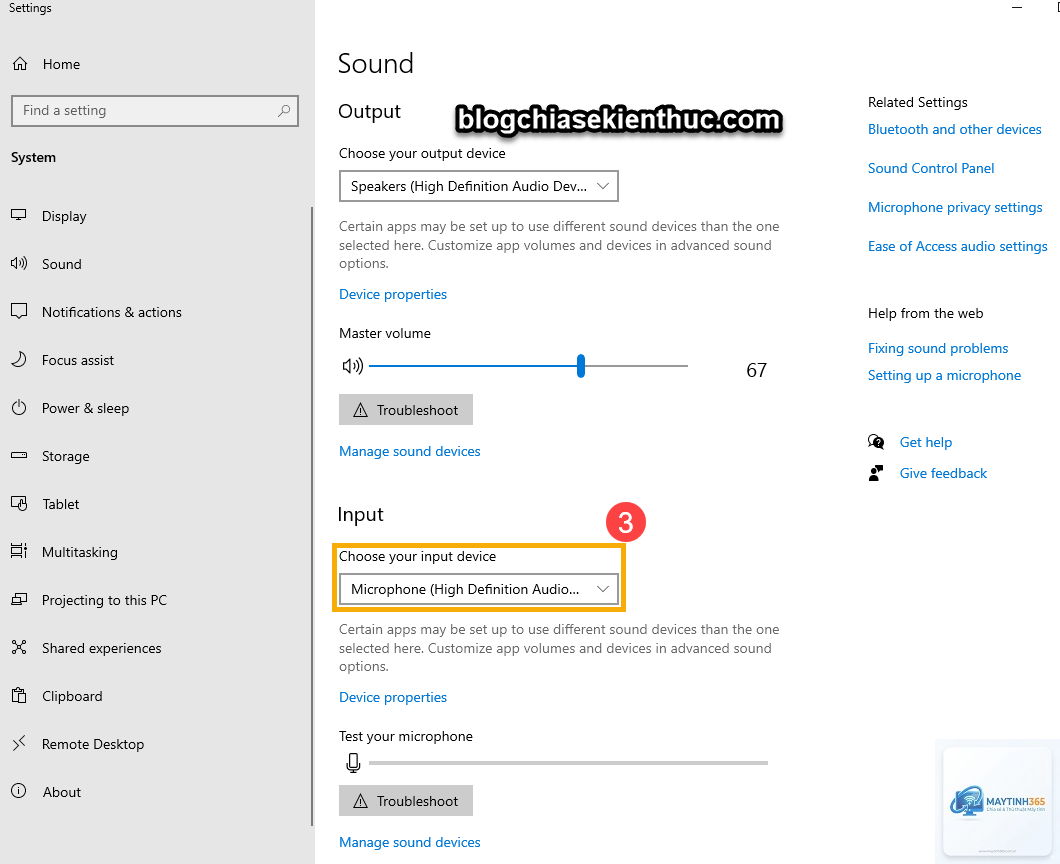The image size is (1060, 864).
Task: Open Power & sleep settings
Action: coord(85,408)
